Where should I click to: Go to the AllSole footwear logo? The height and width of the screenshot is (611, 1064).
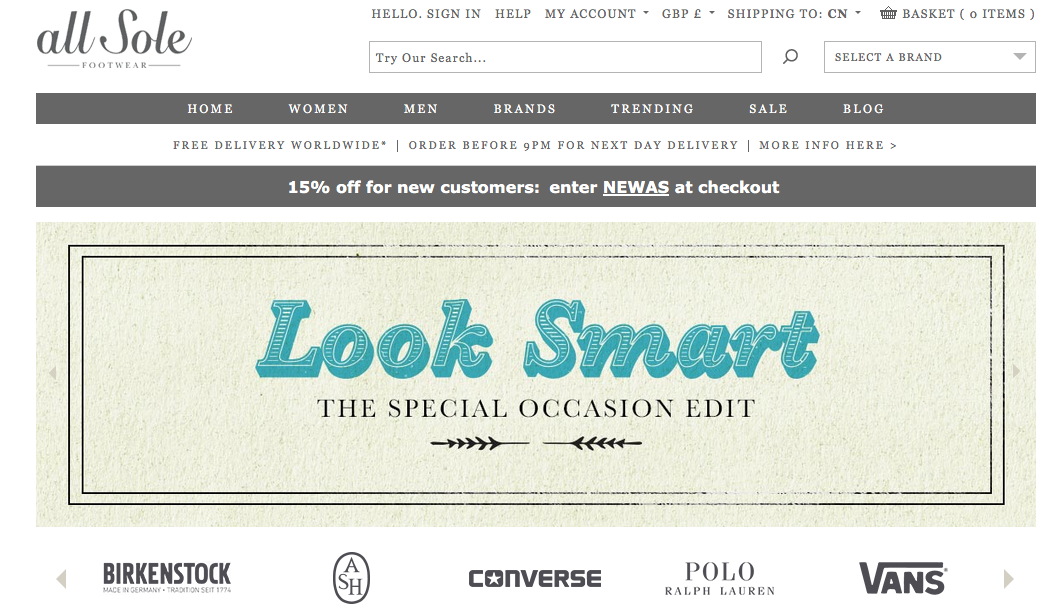tap(114, 39)
